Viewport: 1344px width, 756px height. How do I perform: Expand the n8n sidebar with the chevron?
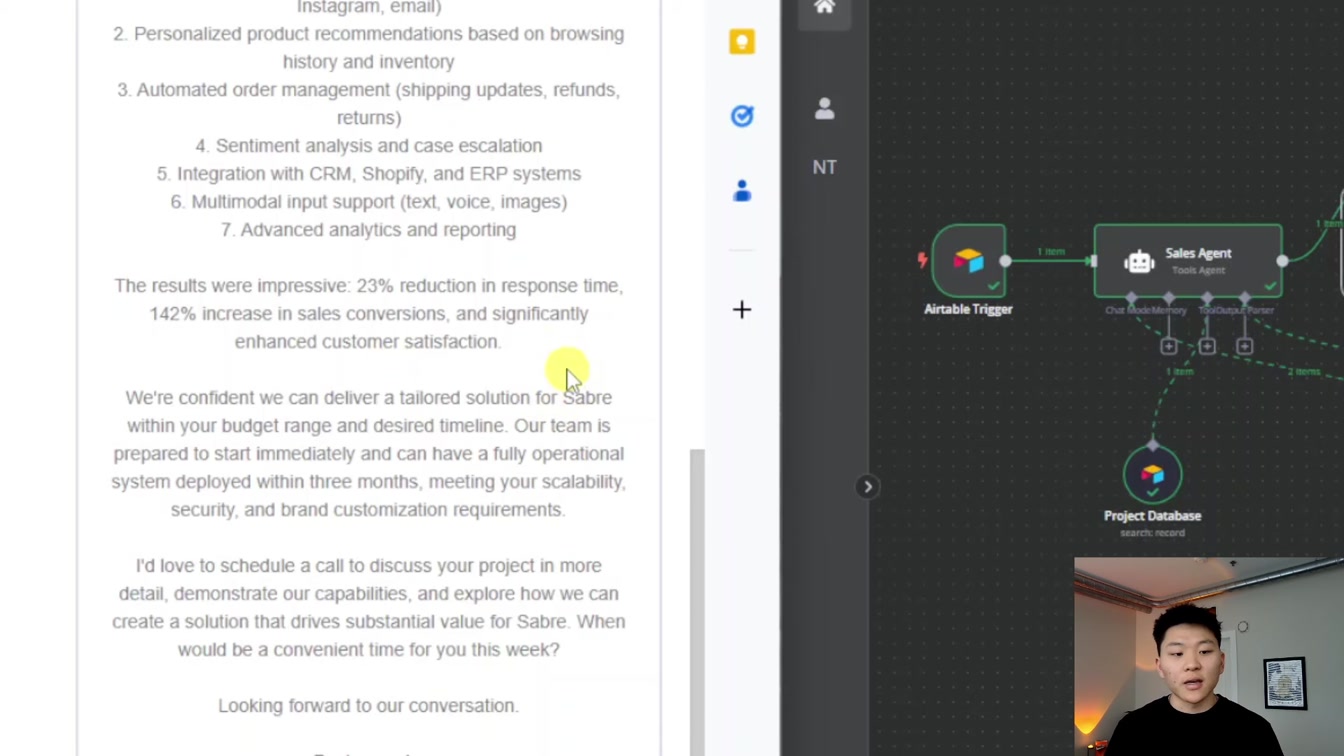tap(868, 487)
